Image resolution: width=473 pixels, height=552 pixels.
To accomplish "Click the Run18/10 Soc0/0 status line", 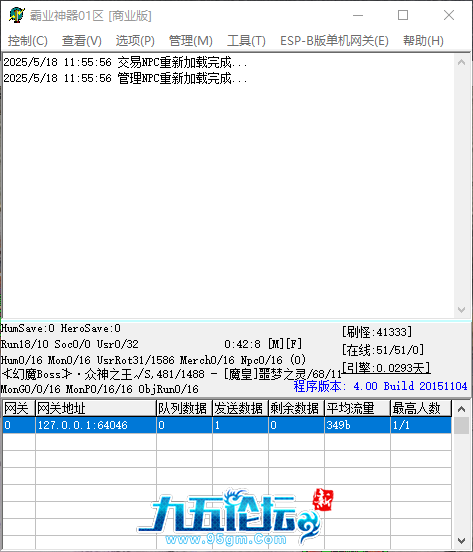I will [70, 344].
